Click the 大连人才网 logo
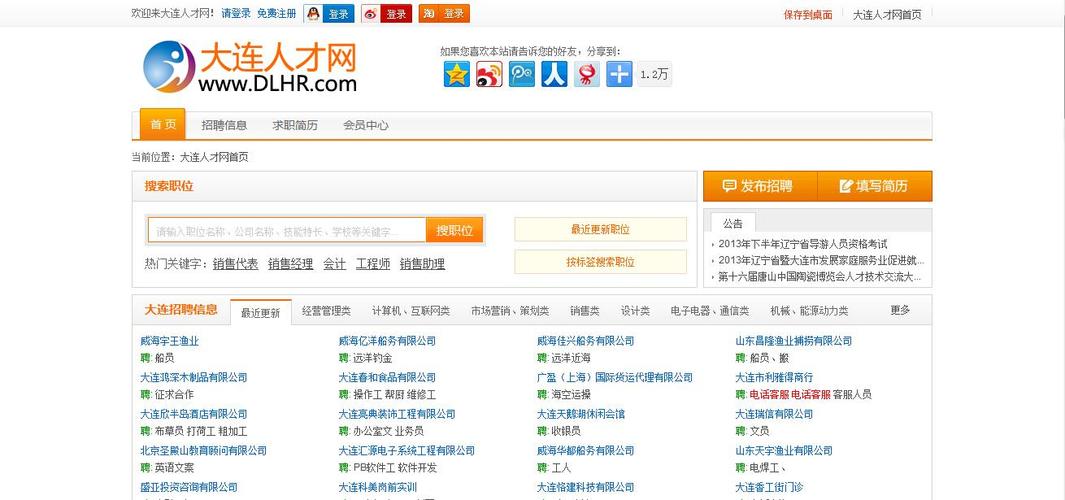 (250, 67)
